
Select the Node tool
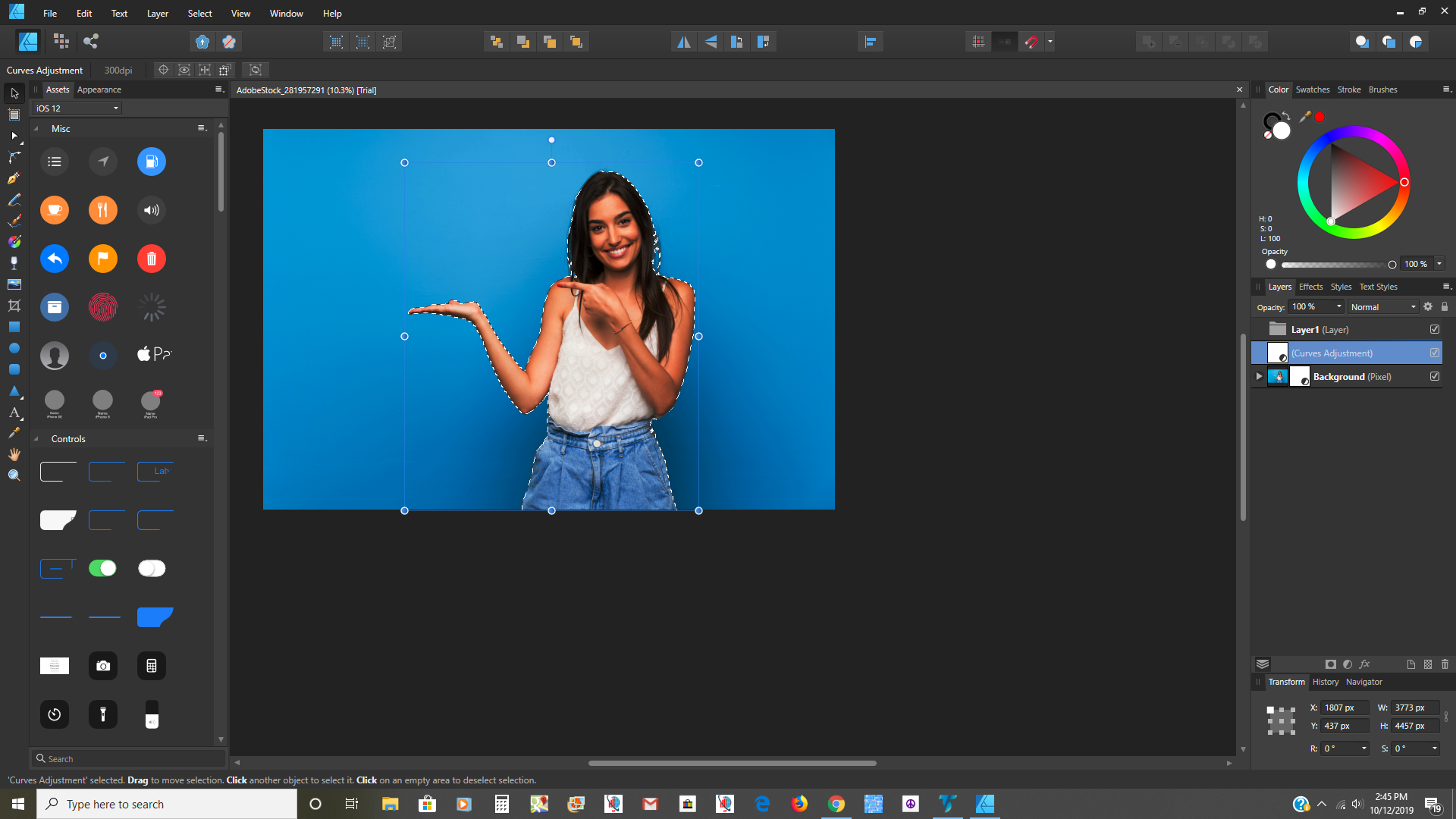14,136
